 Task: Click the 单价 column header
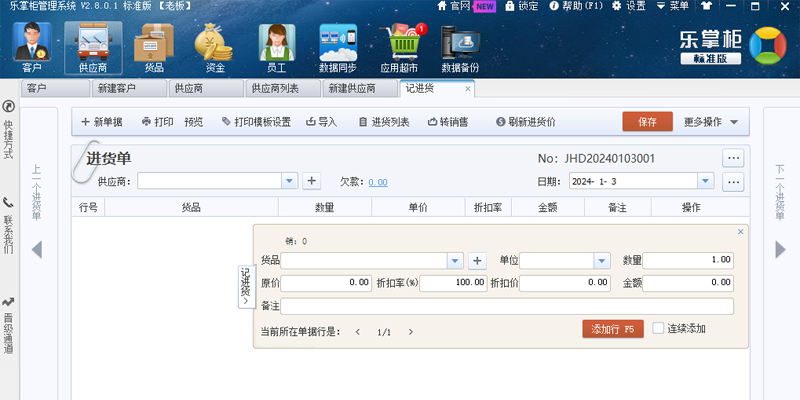point(418,208)
